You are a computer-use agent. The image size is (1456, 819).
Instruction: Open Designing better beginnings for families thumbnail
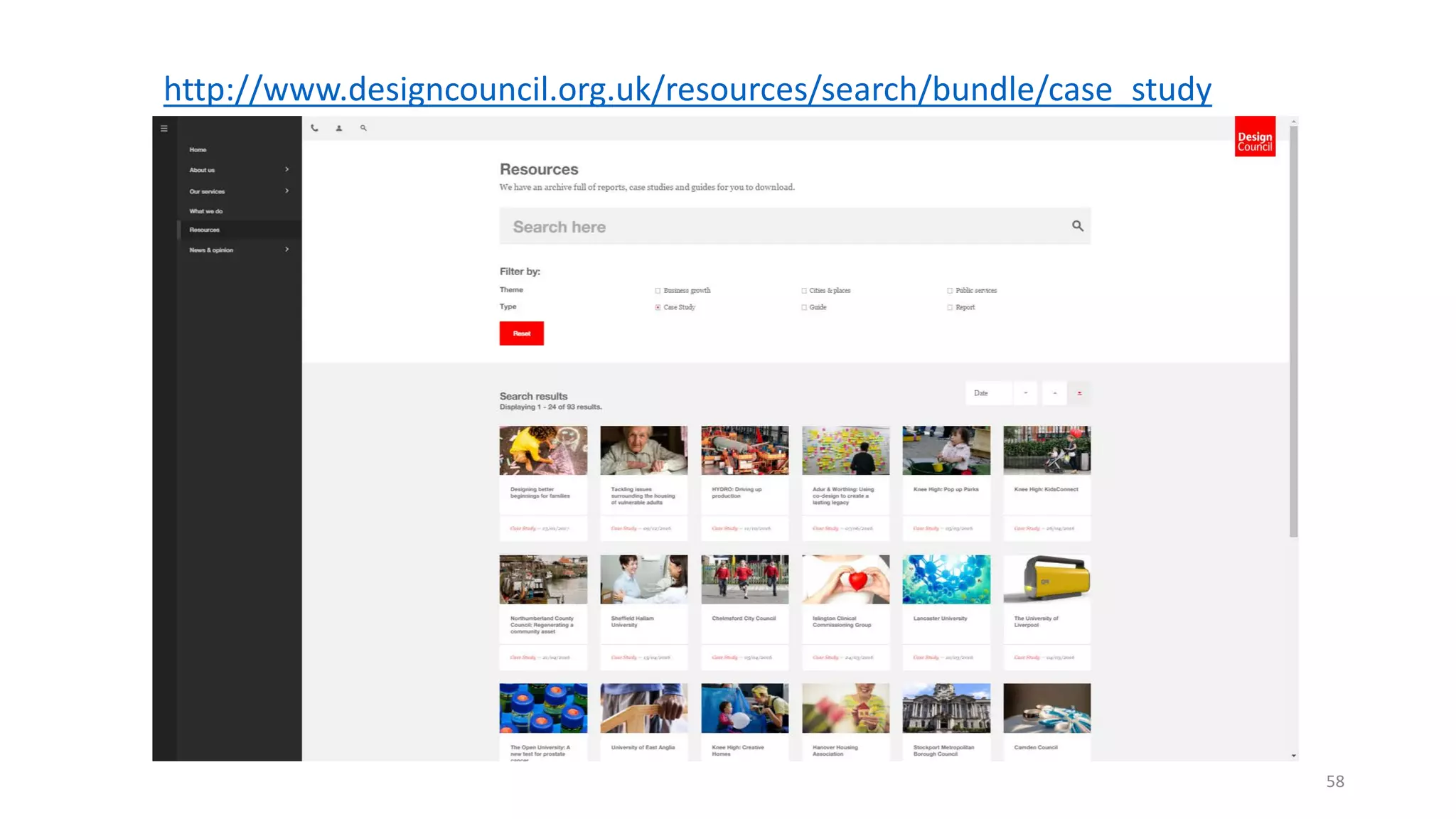pyautogui.click(x=543, y=450)
